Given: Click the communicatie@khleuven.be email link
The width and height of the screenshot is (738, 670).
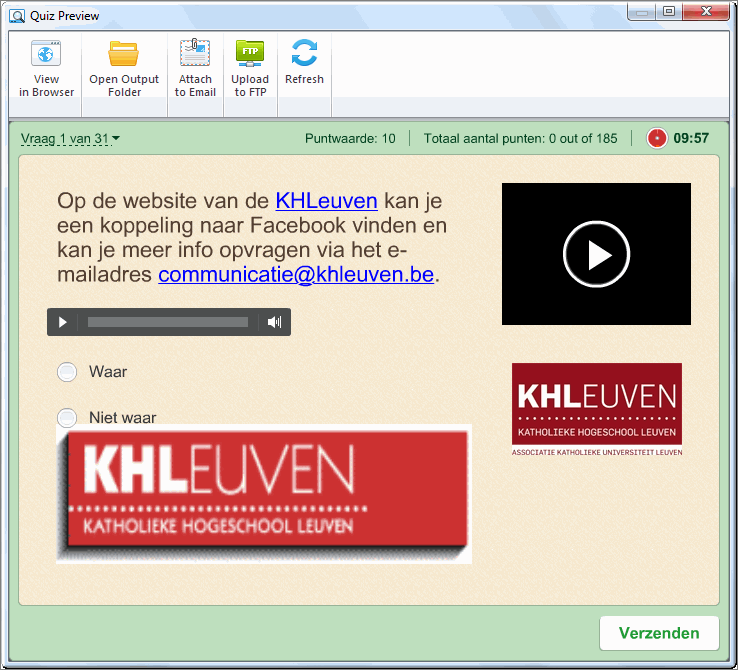Looking at the screenshot, I should click(x=296, y=274).
